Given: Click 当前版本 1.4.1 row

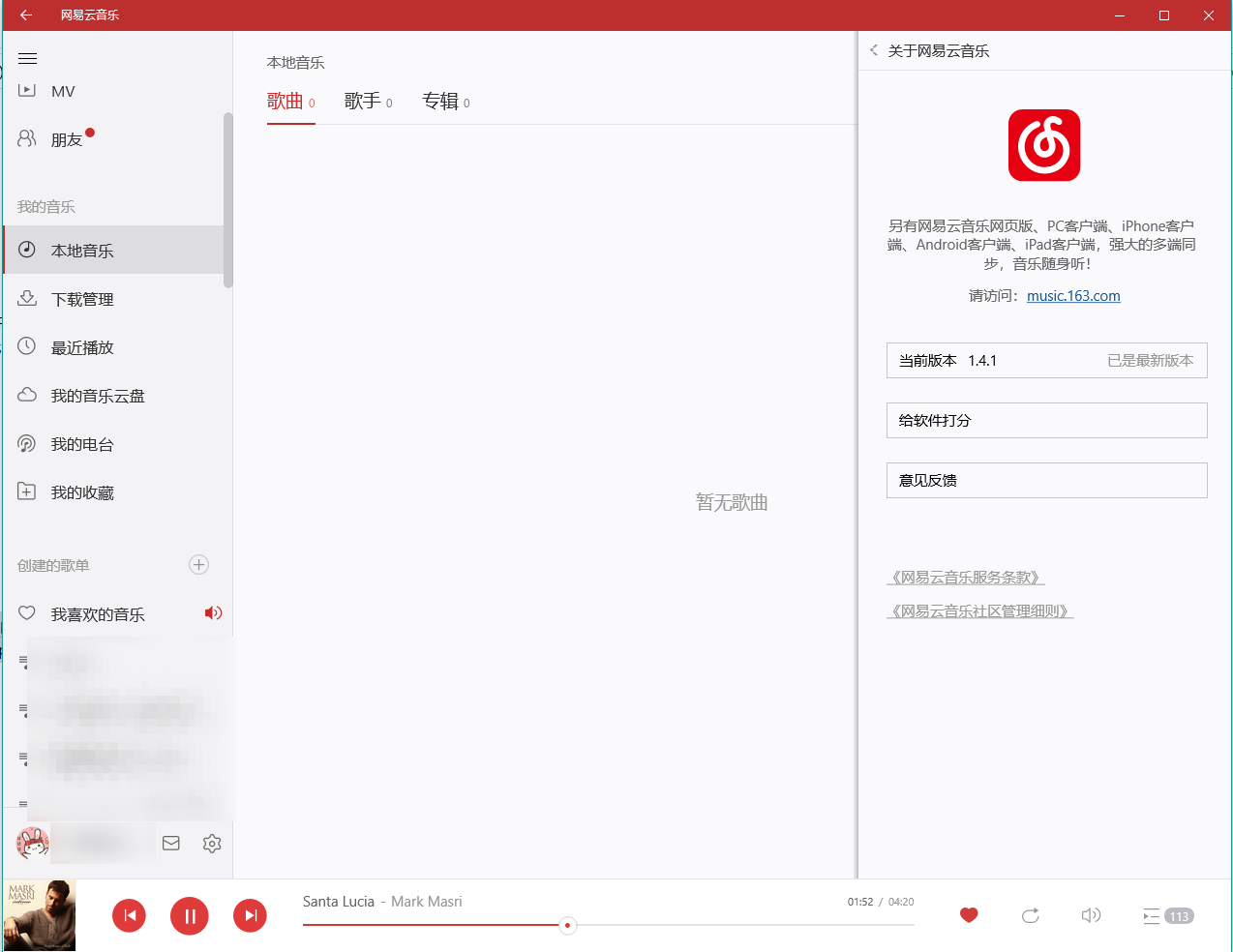Looking at the screenshot, I should (1047, 361).
